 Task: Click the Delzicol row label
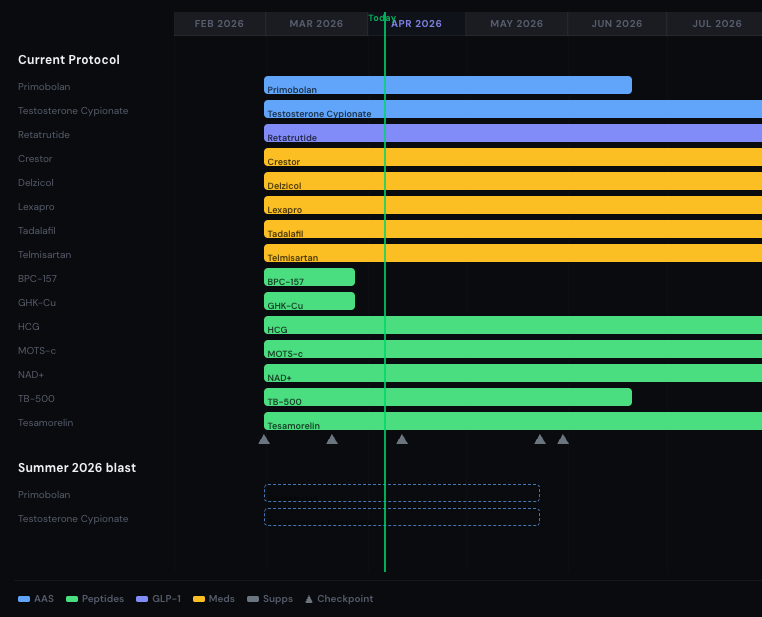[35, 183]
